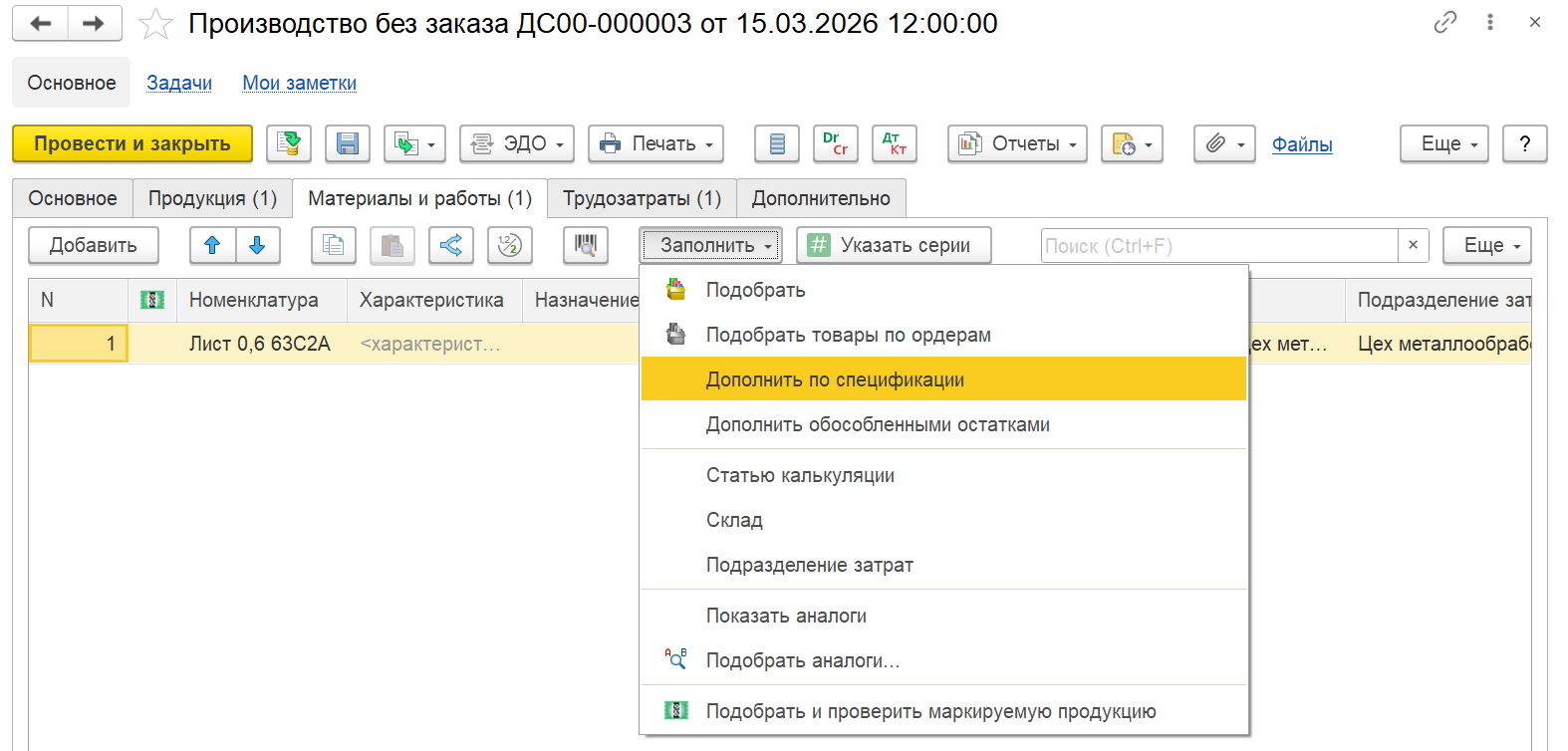Click the barcode scanner icon
1568x751 pixels.
click(x=586, y=245)
